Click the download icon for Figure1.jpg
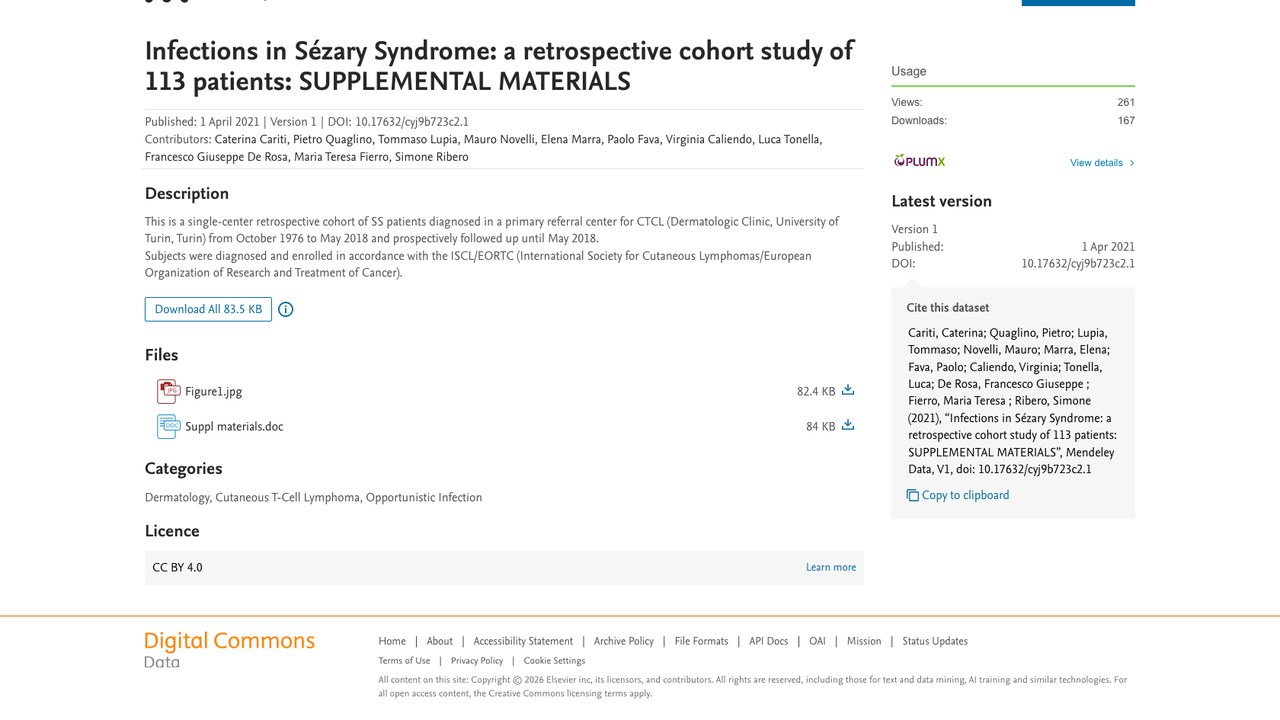The image size is (1280, 720). click(x=848, y=390)
